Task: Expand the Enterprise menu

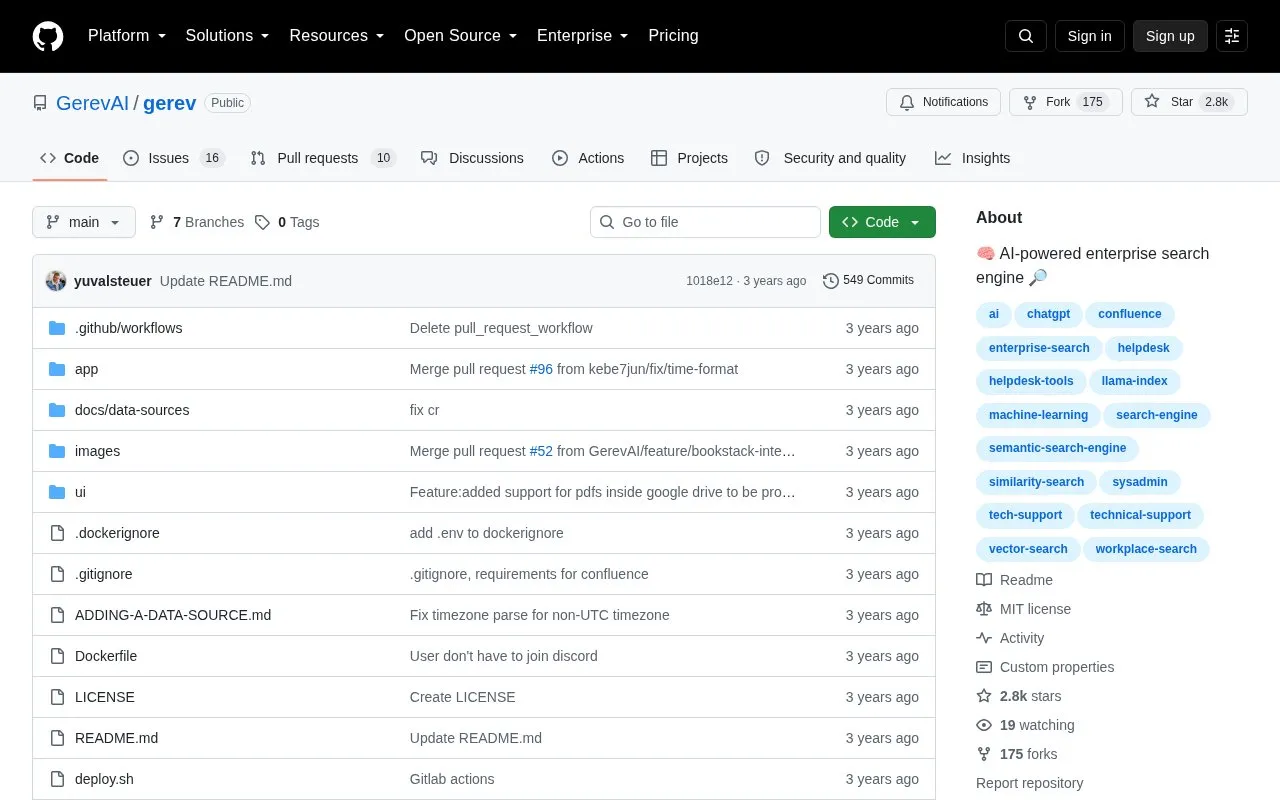Action: coord(583,36)
